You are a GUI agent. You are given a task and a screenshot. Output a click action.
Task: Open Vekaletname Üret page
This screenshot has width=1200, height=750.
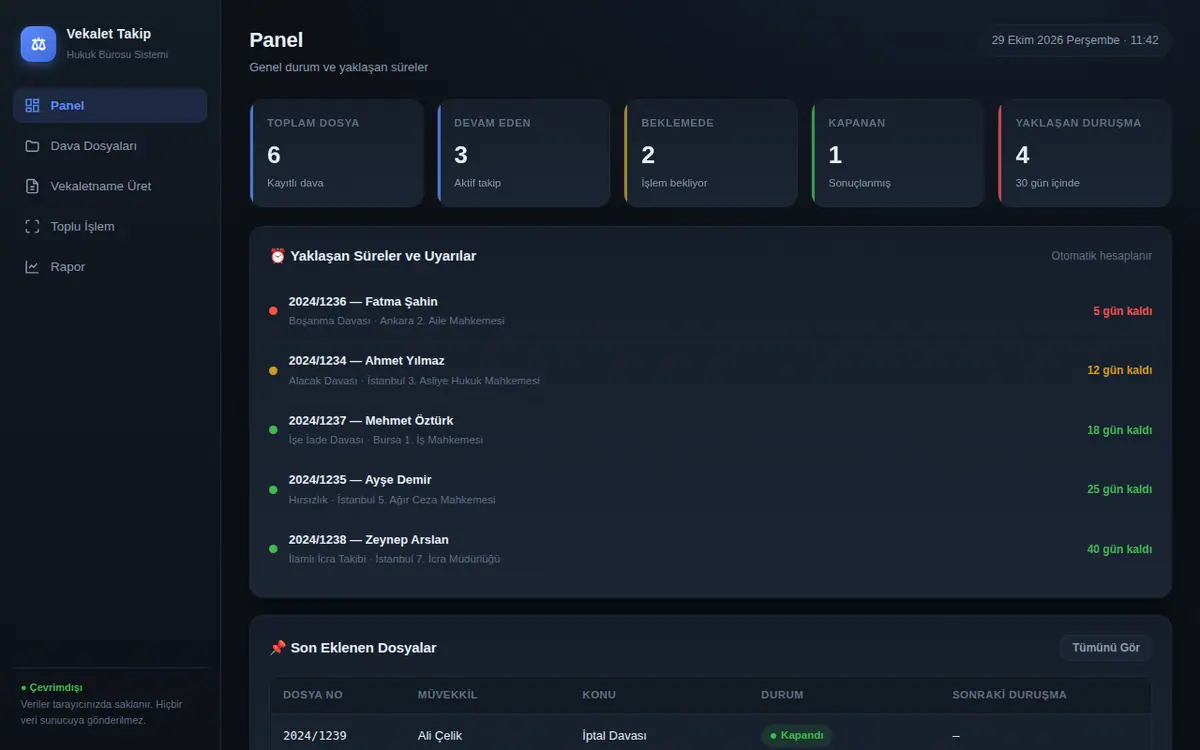[x=110, y=186]
